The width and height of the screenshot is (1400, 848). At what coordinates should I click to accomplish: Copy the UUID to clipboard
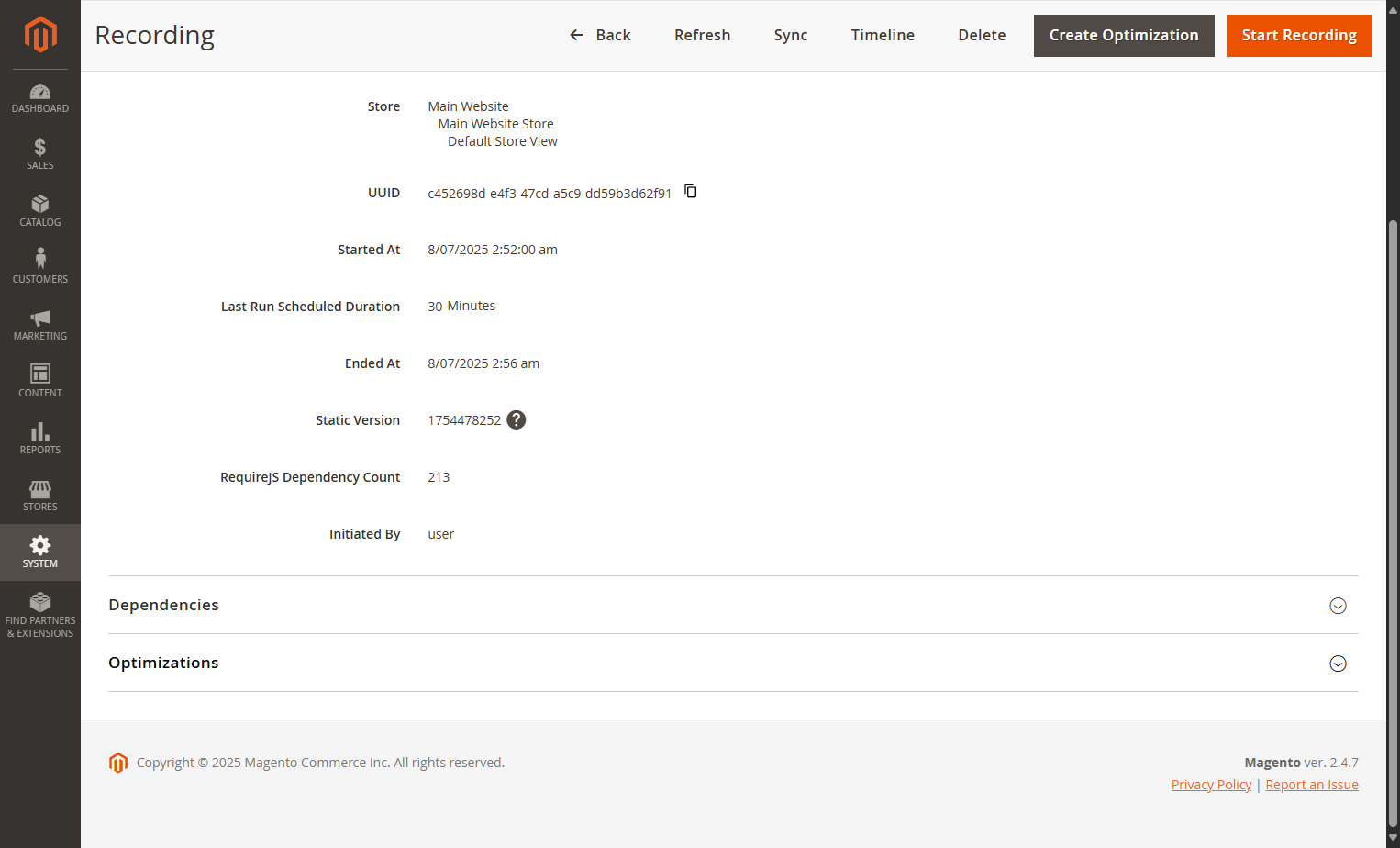(691, 192)
